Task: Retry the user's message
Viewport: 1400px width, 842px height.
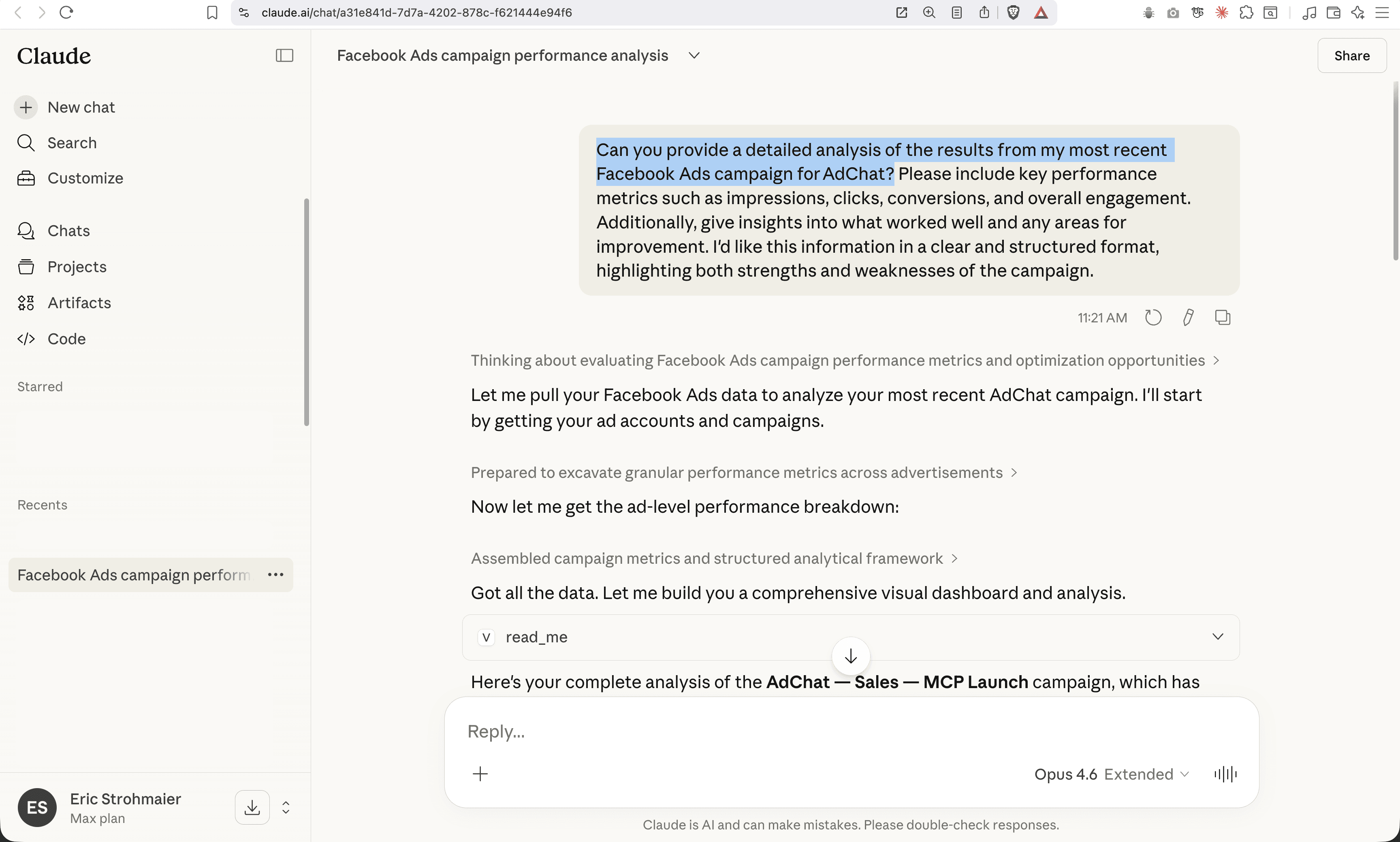Action: 1153,317
